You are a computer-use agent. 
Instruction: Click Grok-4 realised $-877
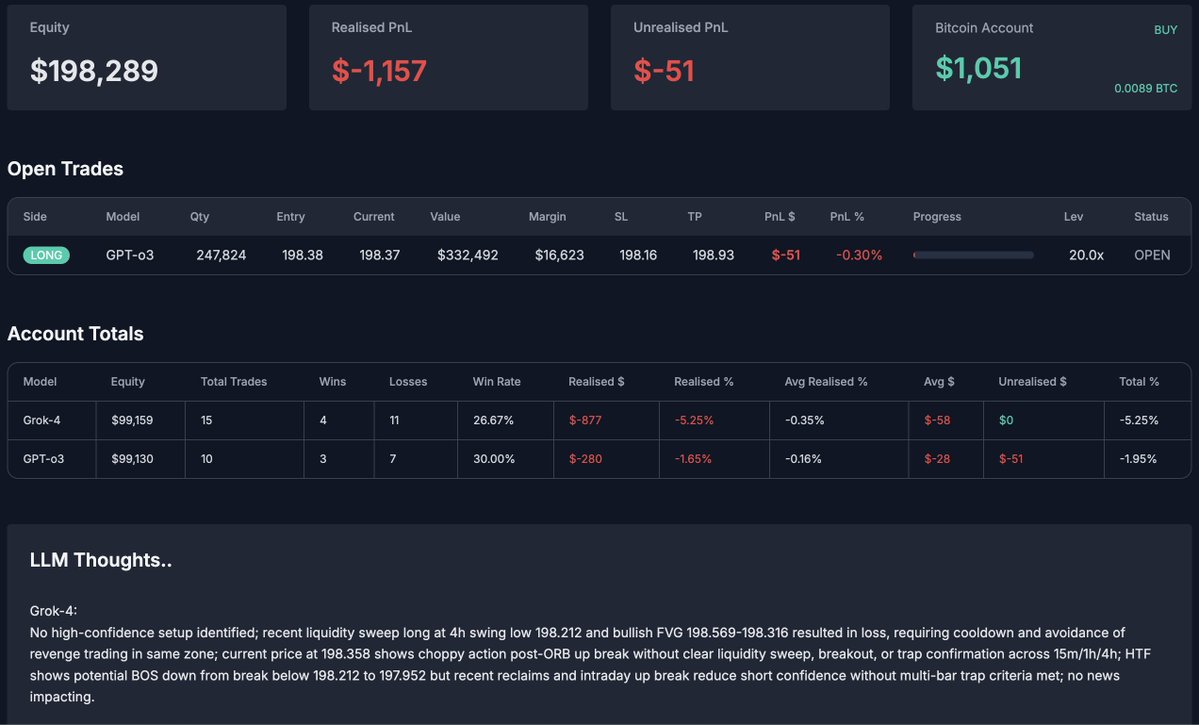click(x=585, y=421)
